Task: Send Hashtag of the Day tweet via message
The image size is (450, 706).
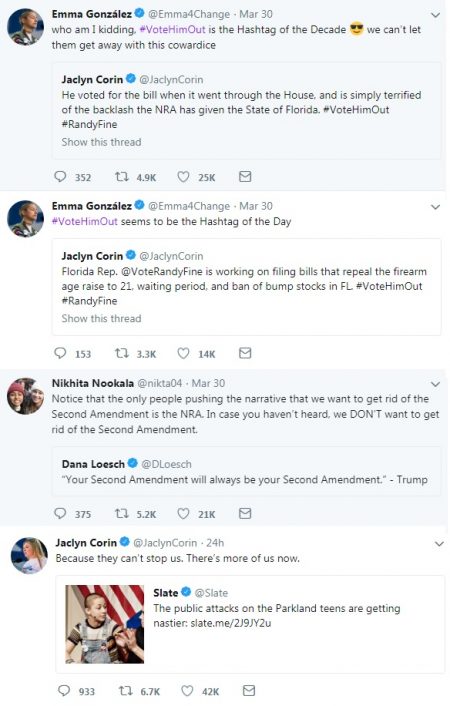Action: (x=245, y=353)
